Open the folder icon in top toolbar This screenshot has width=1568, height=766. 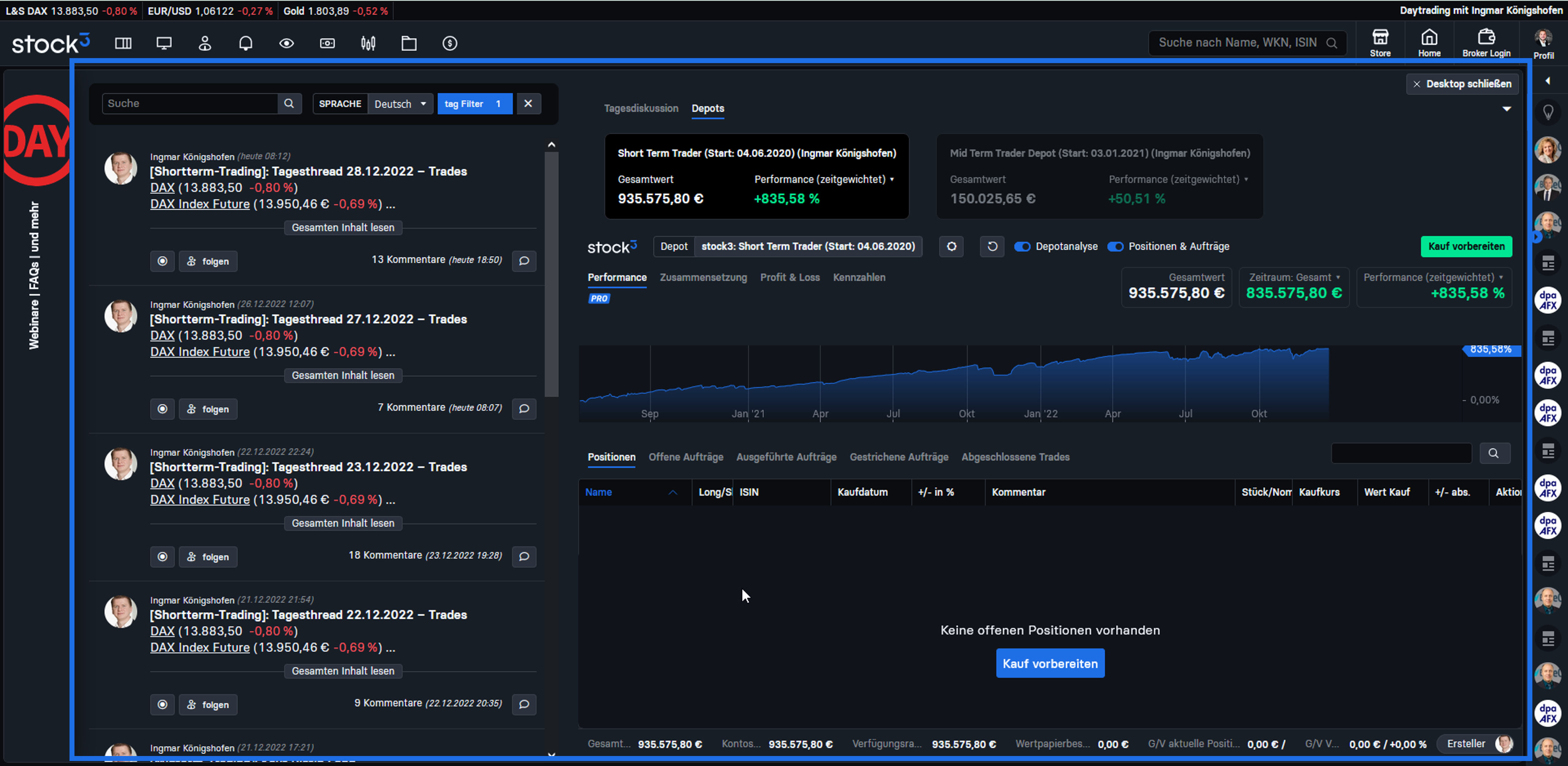pos(409,43)
